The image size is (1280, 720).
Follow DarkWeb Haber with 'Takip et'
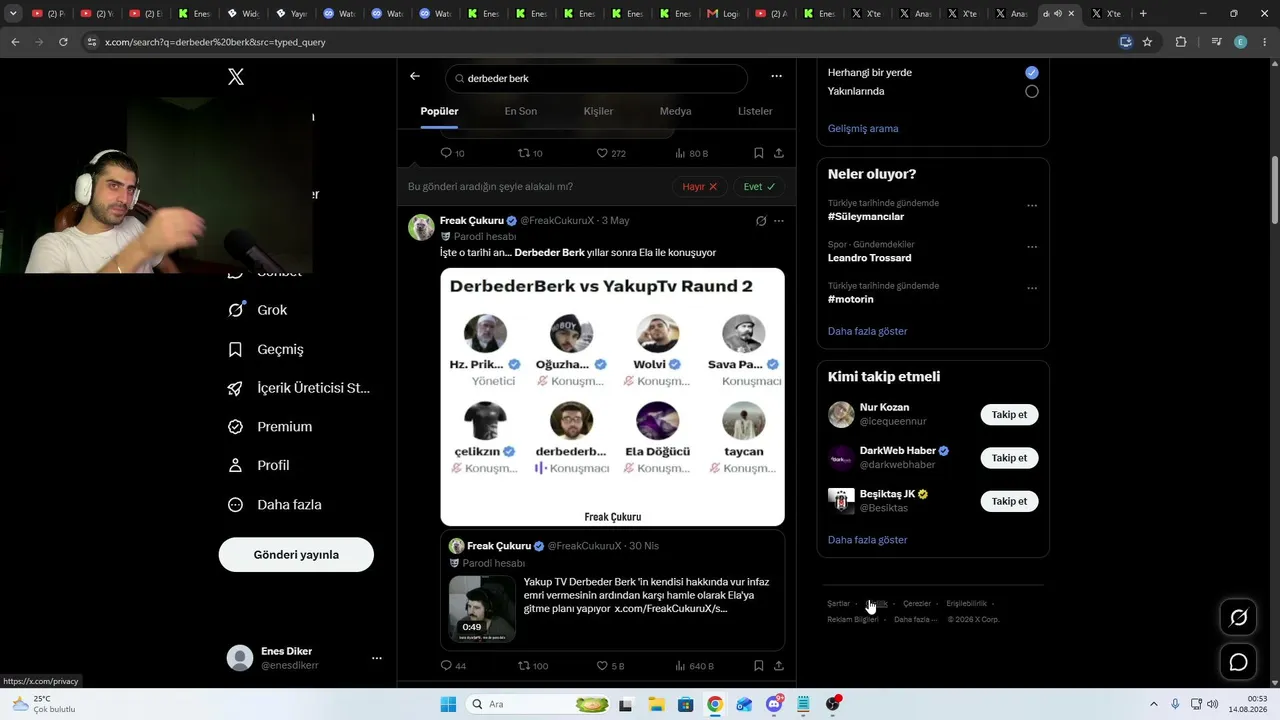coord(1009,458)
